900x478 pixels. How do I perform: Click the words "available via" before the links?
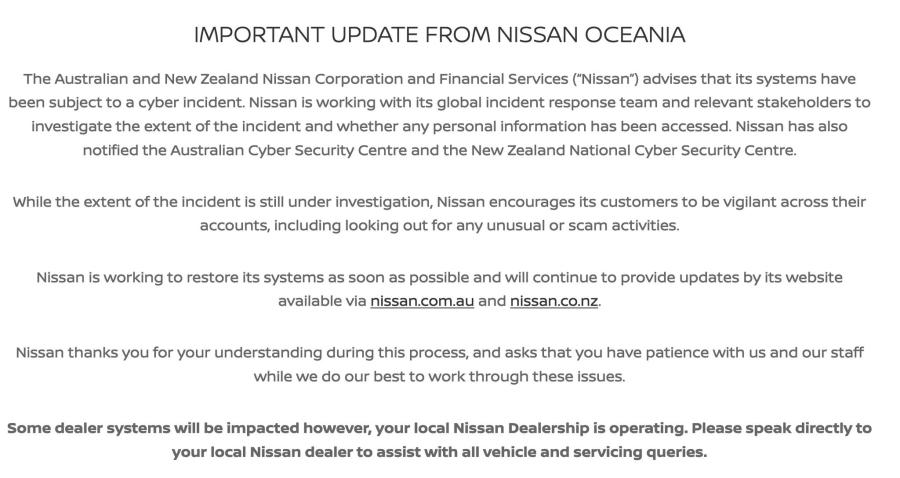[x=321, y=301]
